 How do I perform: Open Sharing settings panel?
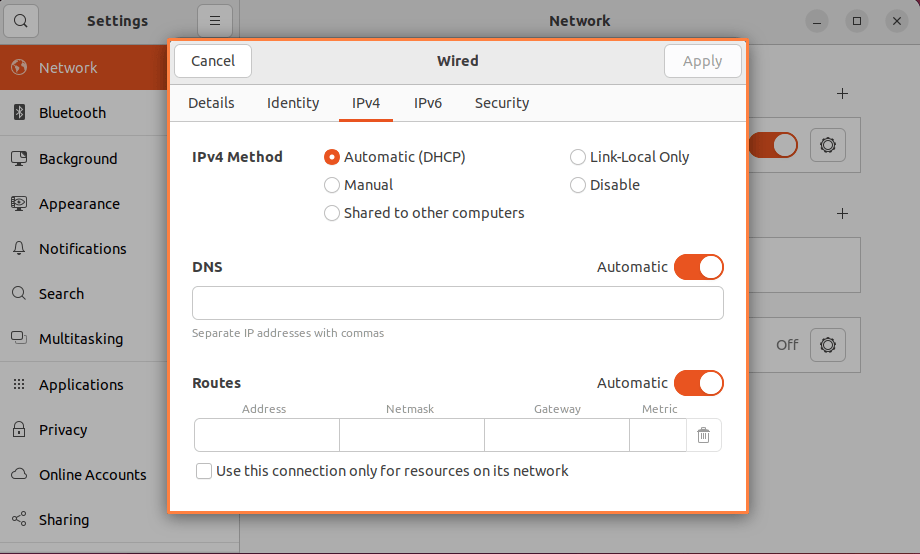(83, 520)
